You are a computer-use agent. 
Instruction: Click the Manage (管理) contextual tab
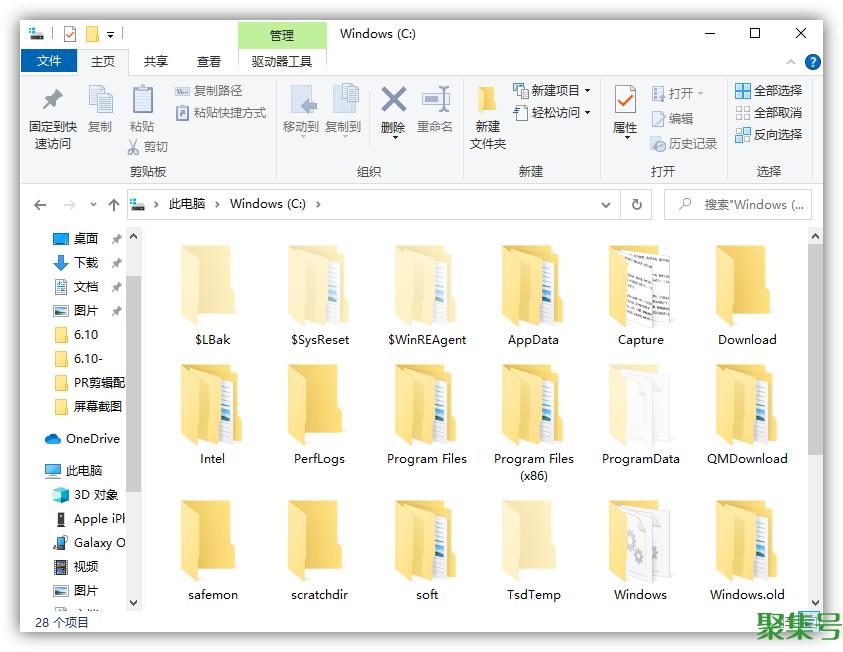[x=282, y=35]
